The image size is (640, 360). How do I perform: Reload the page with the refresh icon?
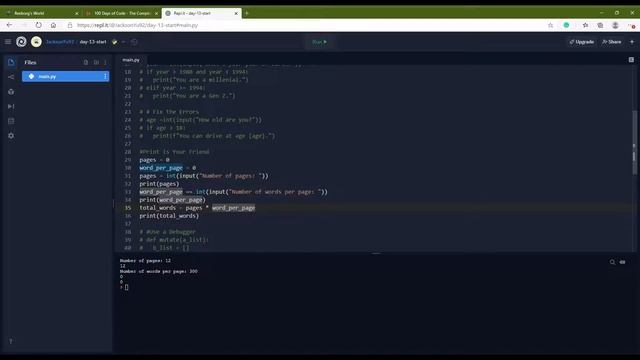[x=38, y=25]
